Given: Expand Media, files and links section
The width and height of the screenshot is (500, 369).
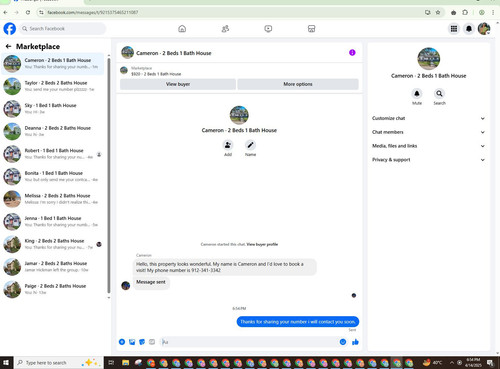Looking at the screenshot, I should tap(428, 146).
